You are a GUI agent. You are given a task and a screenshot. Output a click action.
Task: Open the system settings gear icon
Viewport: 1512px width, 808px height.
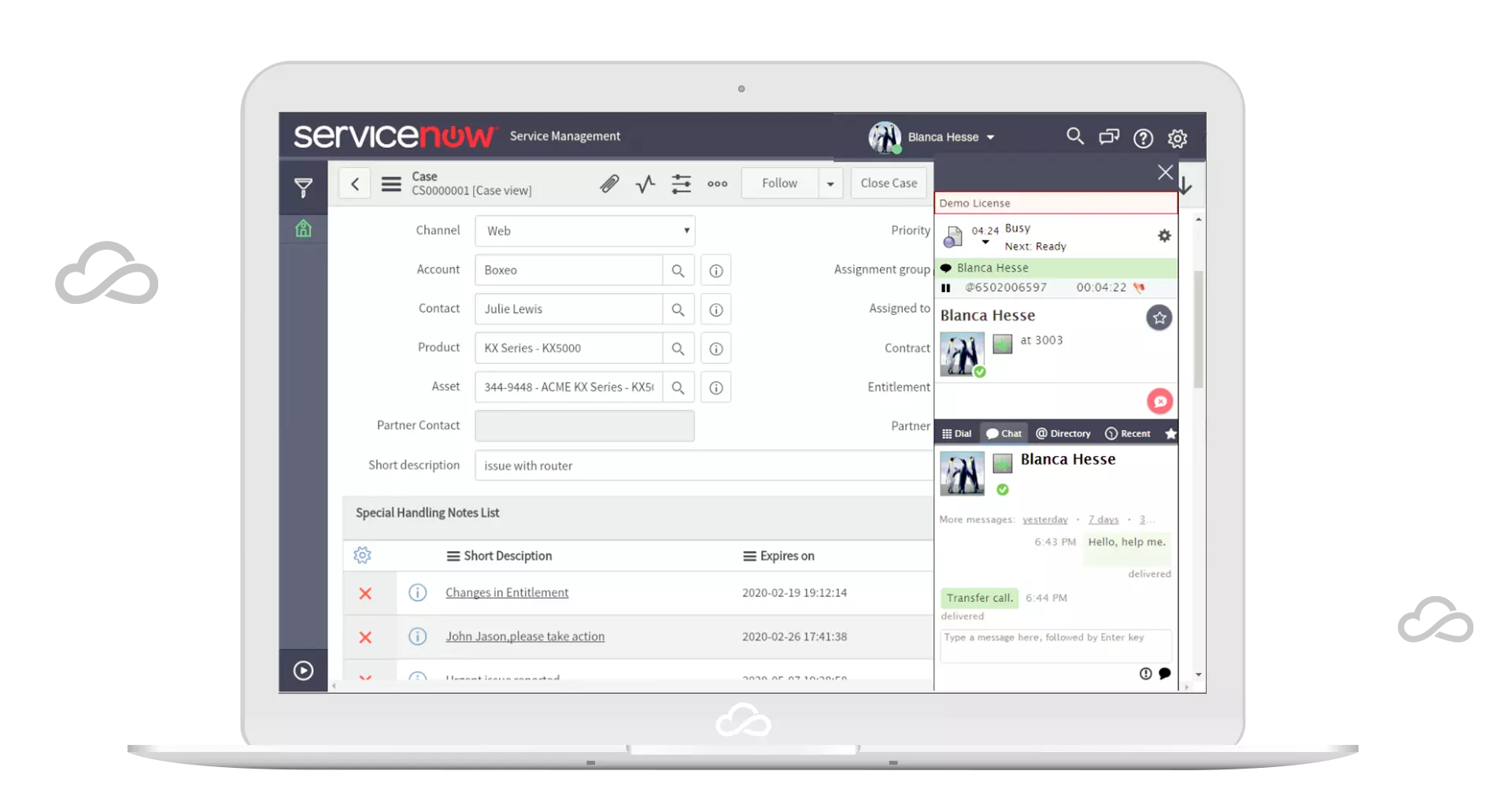point(1177,139)
